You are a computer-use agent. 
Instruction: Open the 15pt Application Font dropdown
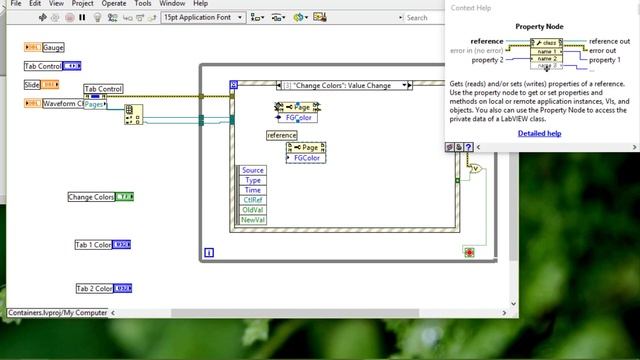tap(203, 18)
